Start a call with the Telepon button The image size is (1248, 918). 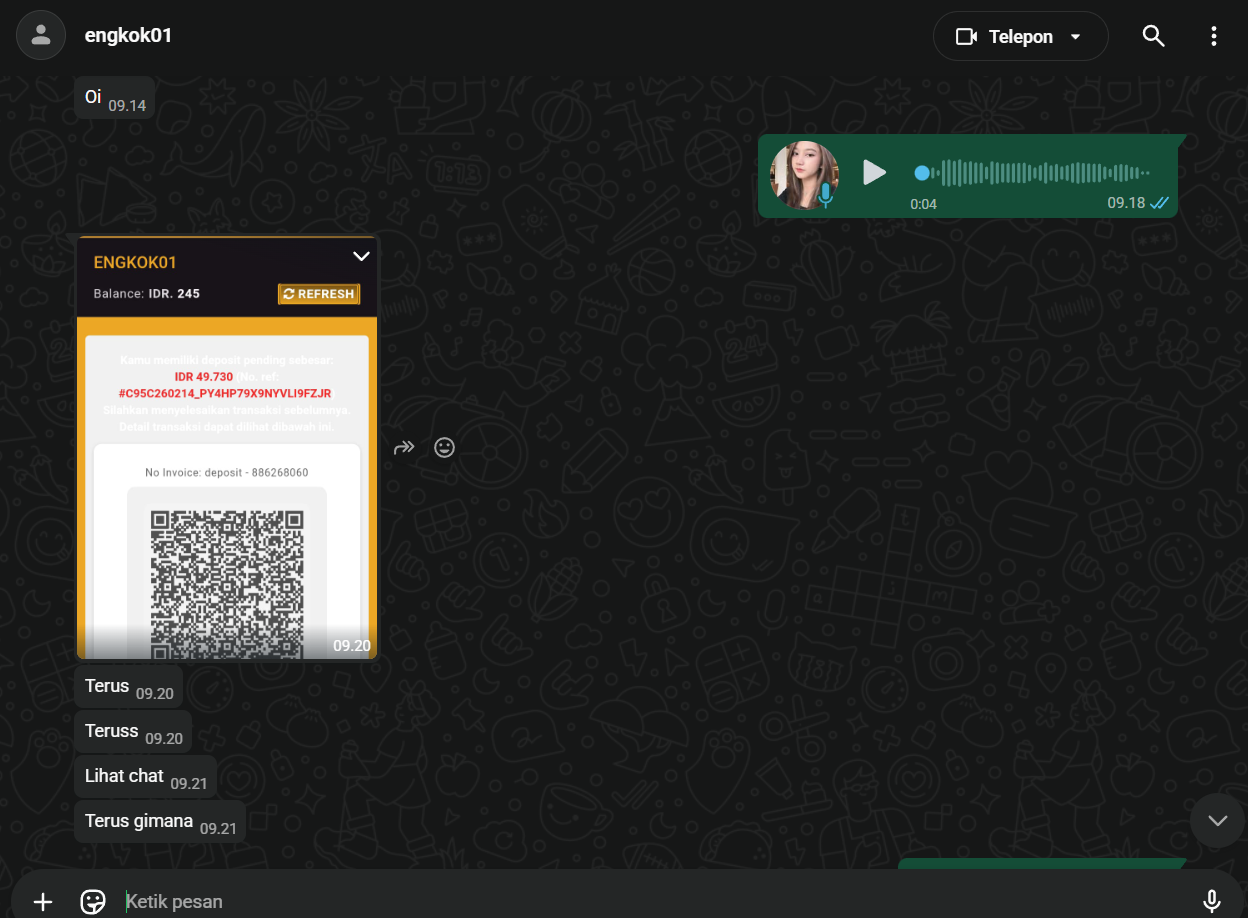[1020, 36]
